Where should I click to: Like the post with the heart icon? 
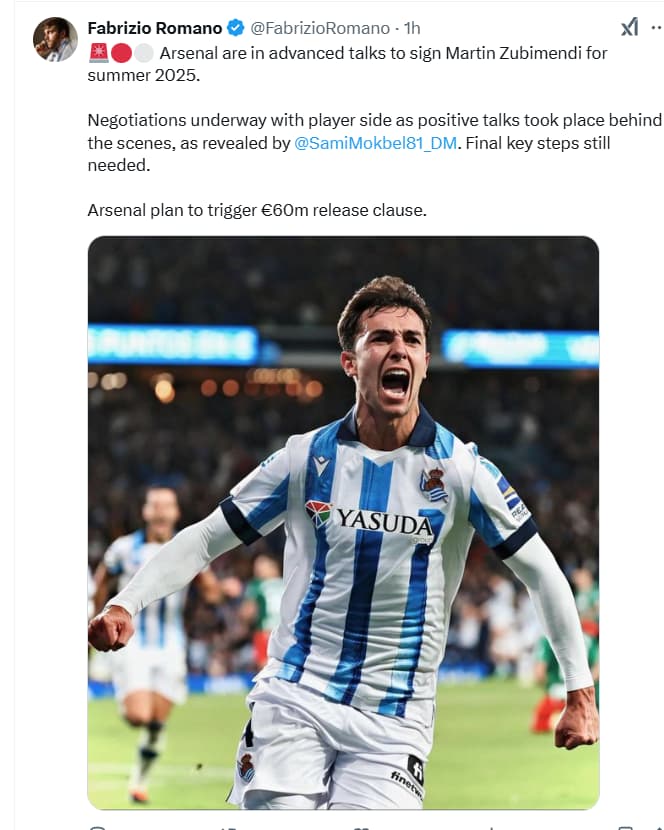point(361,827)
